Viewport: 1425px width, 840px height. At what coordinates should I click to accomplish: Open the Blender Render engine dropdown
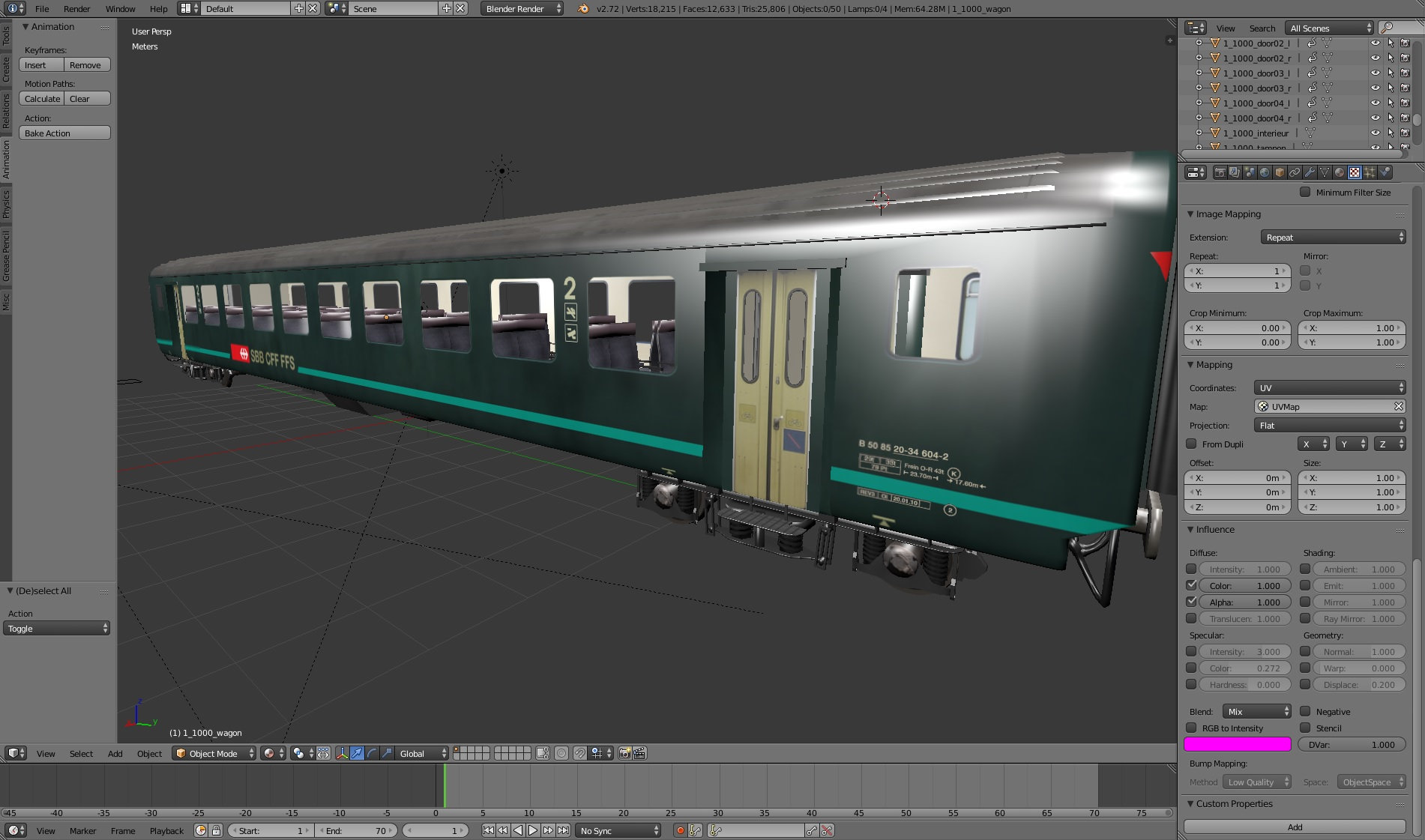point(522,8)
